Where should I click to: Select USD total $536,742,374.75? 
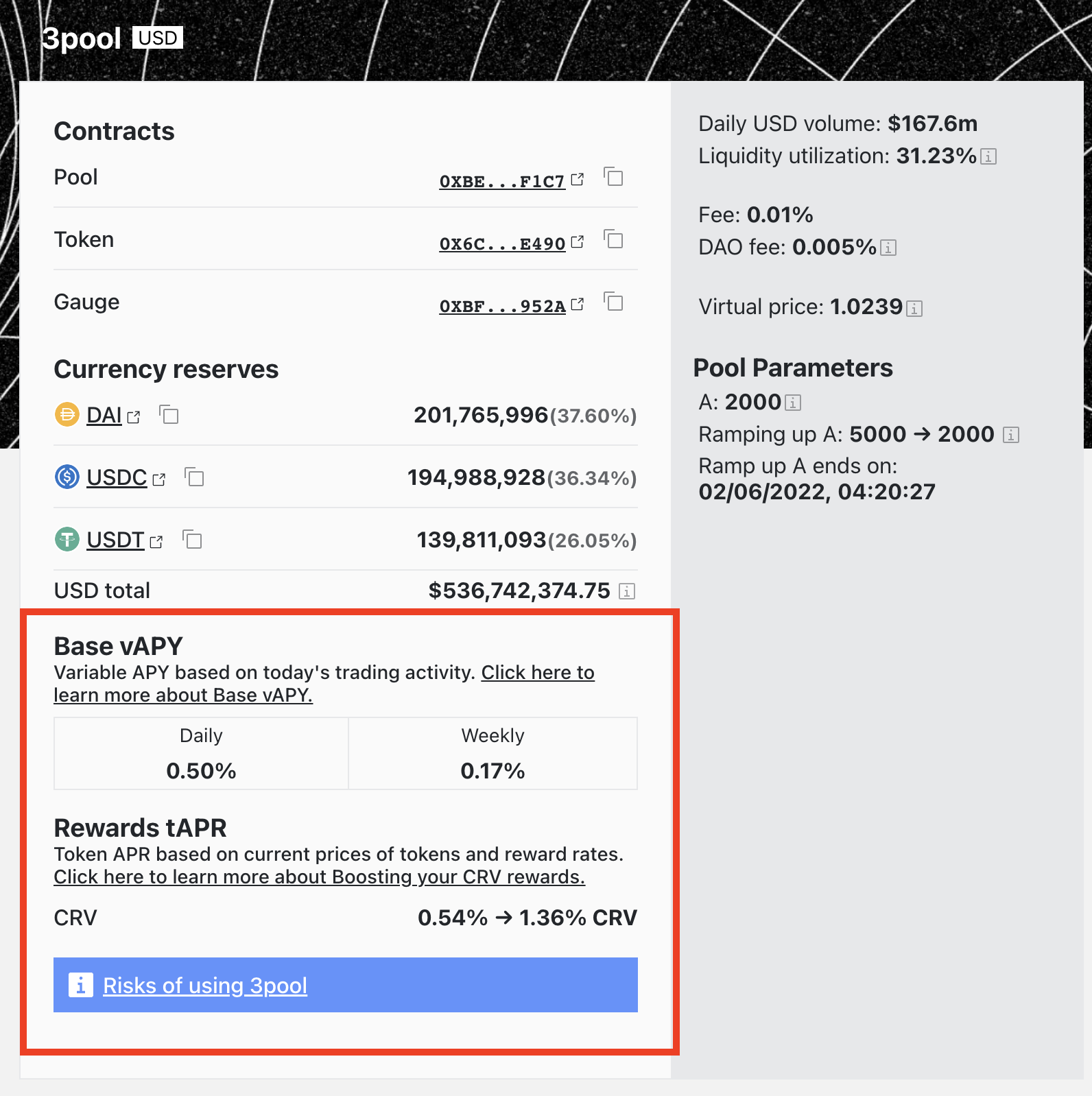pyautogui.click(x=519, y=591)
